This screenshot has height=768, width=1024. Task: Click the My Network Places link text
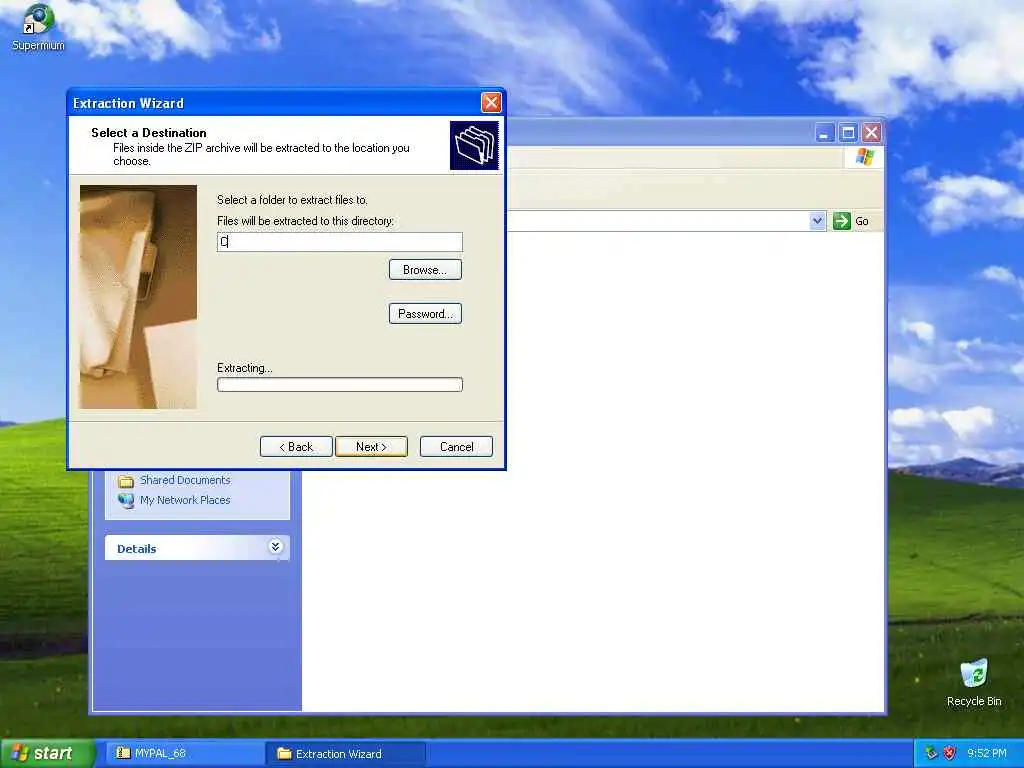click(185, 500)
